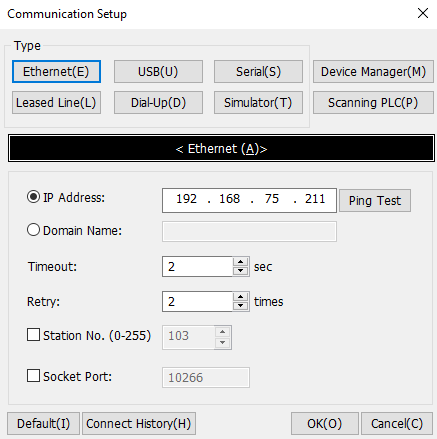Decrease Retry count with down arrow
This screenshot has height=439, width=437.
[x=241, y=306]
